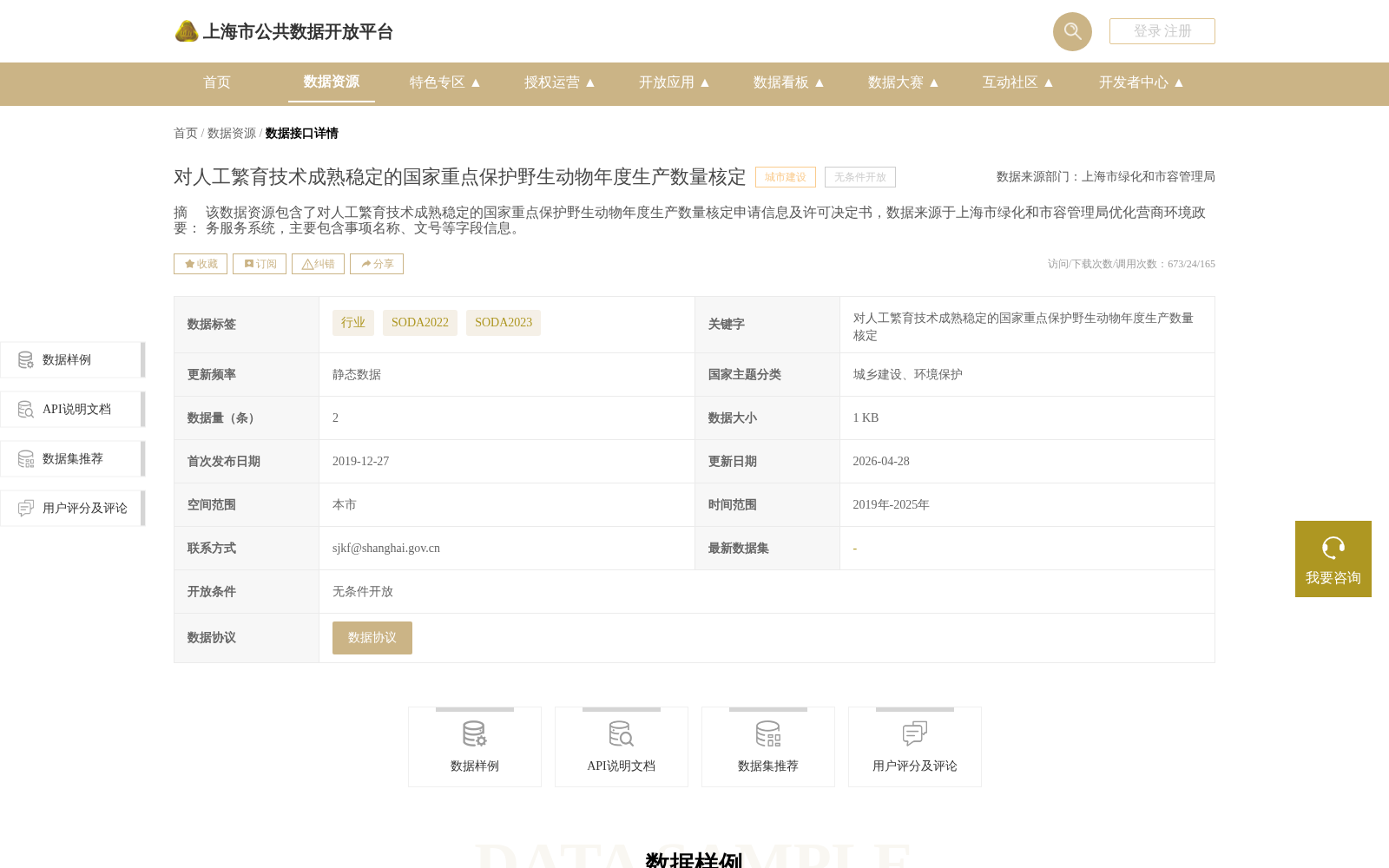This screenshot has width=1389, height=868.
Task: Expand the 授权运营 menu
Action: click(560, 82)
